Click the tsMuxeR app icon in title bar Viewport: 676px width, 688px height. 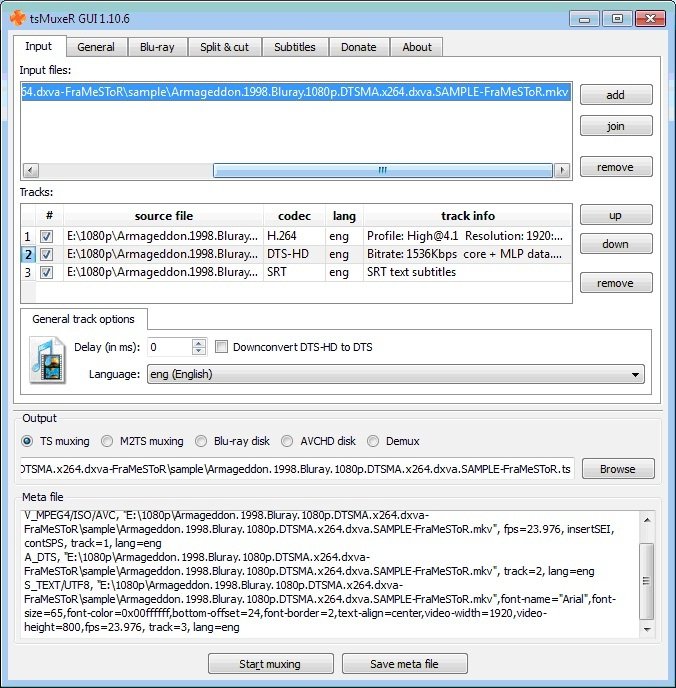coord(14,17)
